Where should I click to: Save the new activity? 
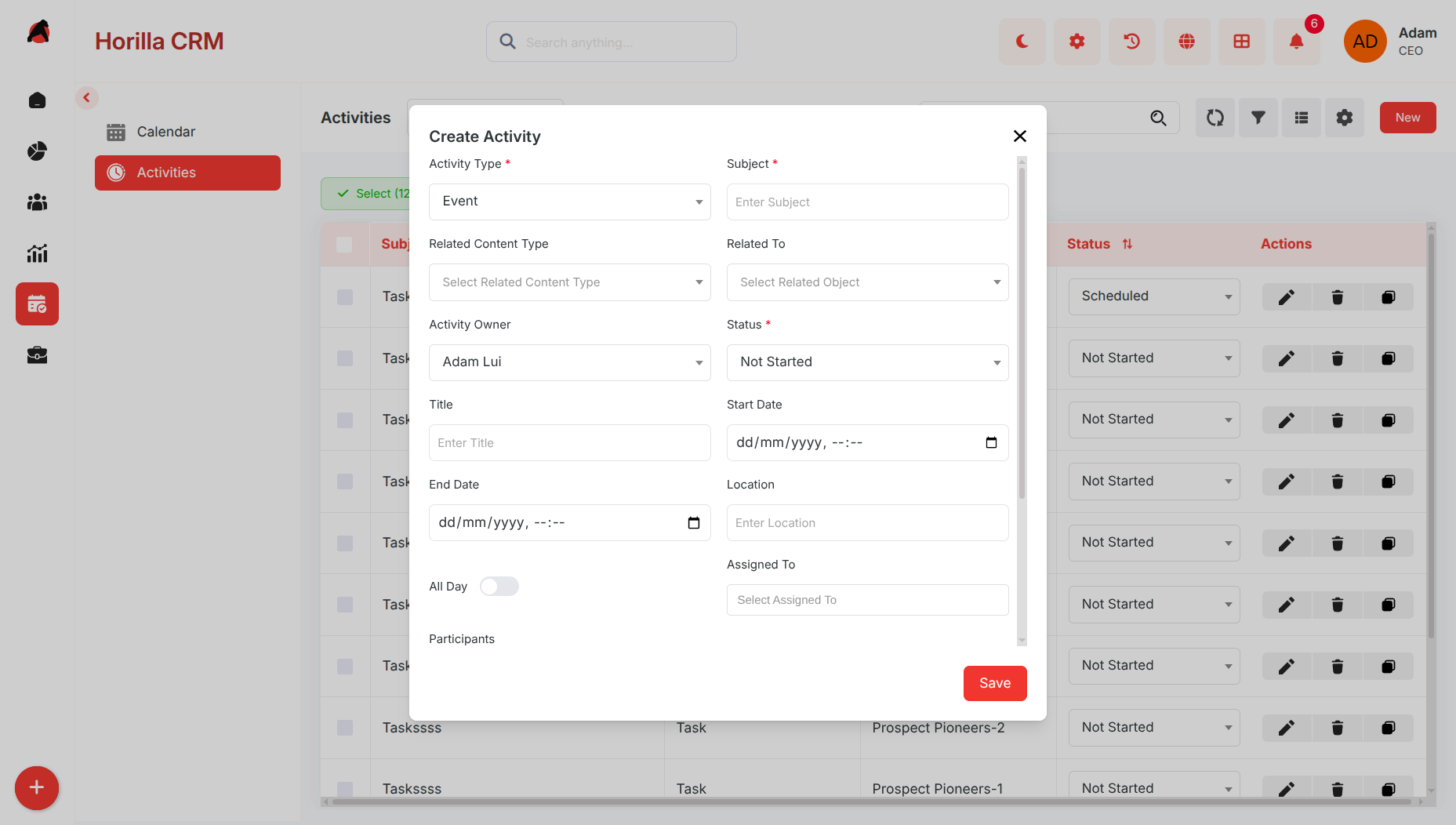tap(995, 683)
